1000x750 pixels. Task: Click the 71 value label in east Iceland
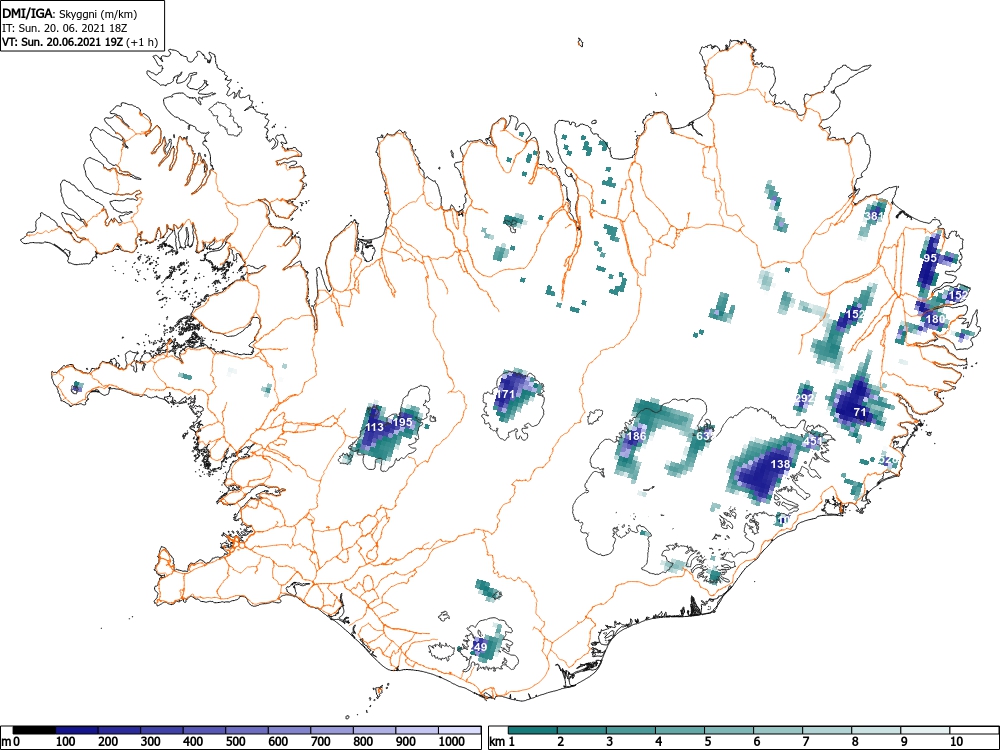(x=860, y=413)
